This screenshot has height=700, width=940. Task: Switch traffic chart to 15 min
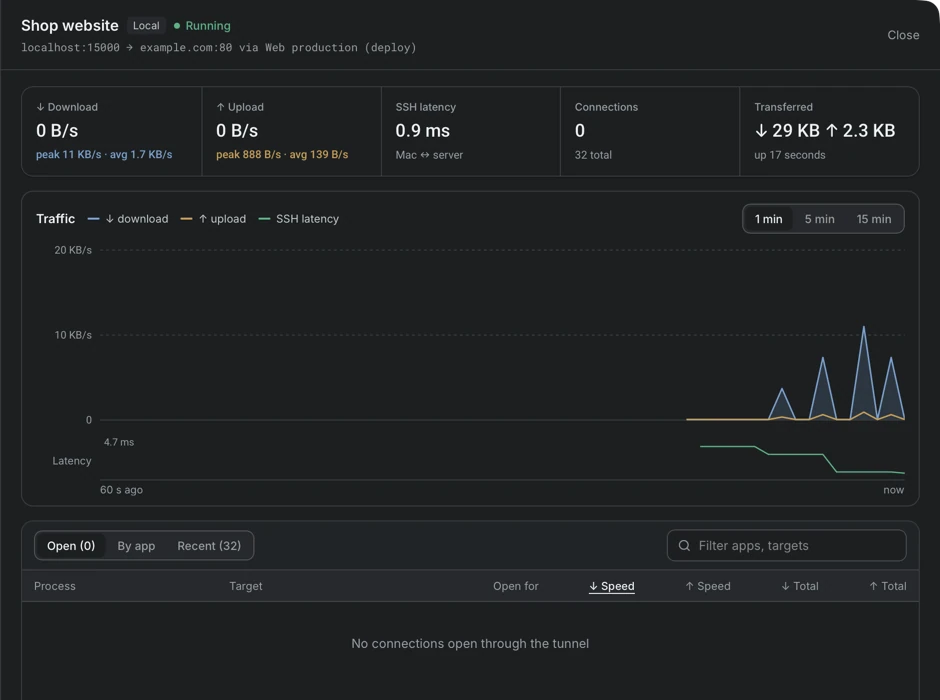(873, 219)
